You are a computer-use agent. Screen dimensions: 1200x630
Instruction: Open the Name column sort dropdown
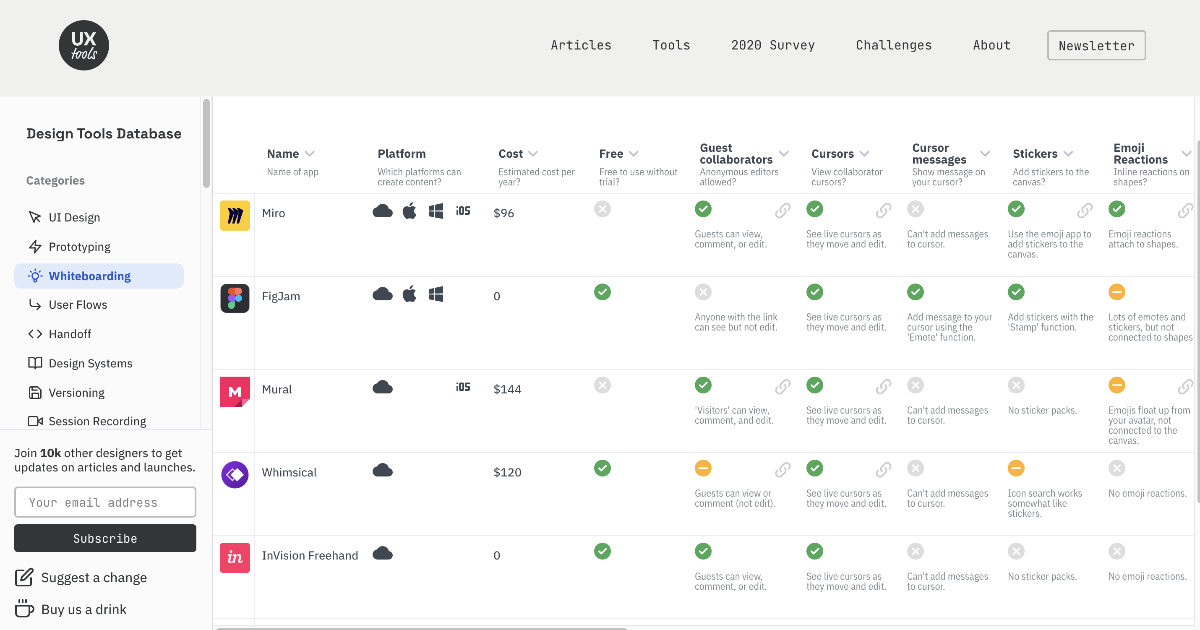[x=310, y=154]
